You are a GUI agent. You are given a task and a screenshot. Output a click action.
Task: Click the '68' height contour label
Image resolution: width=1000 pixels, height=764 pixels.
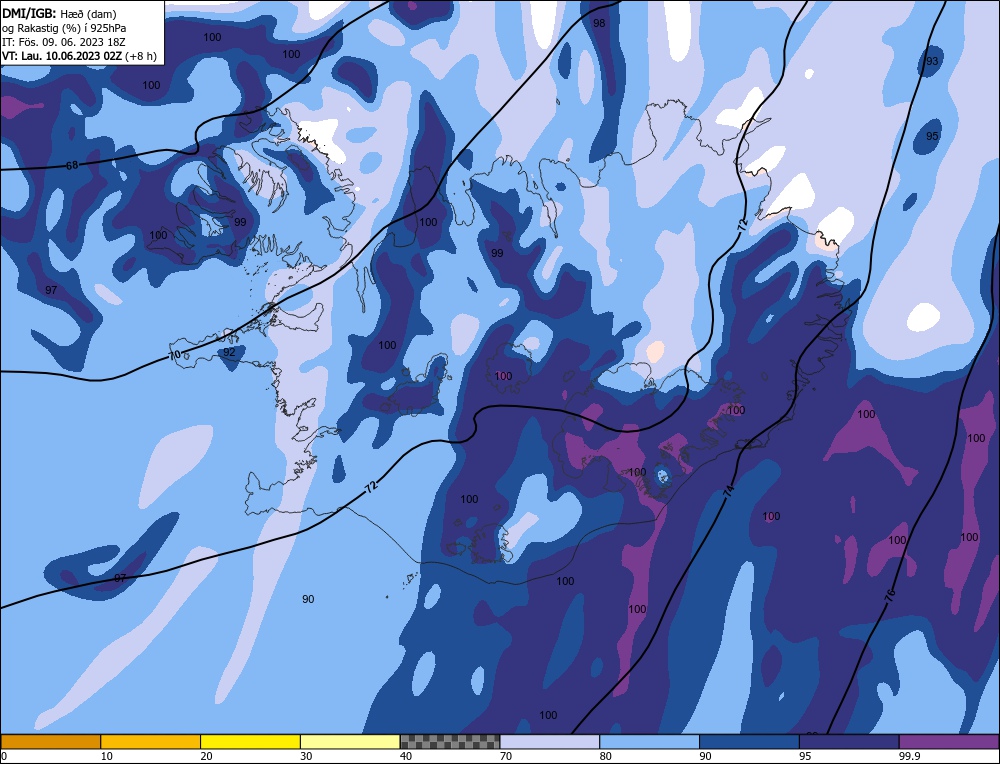coord(72,165)
